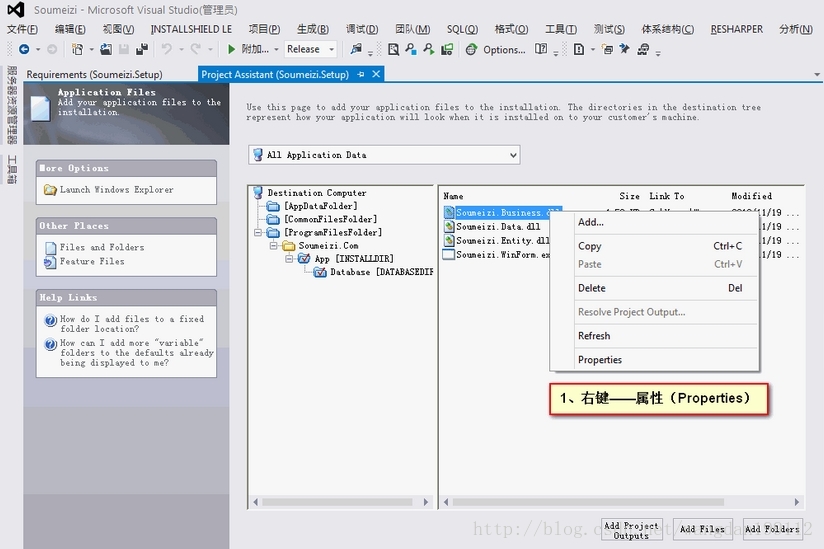Click the green Start debugging arrow
This screenshot has height=549, width=824.
pos(231,49)
